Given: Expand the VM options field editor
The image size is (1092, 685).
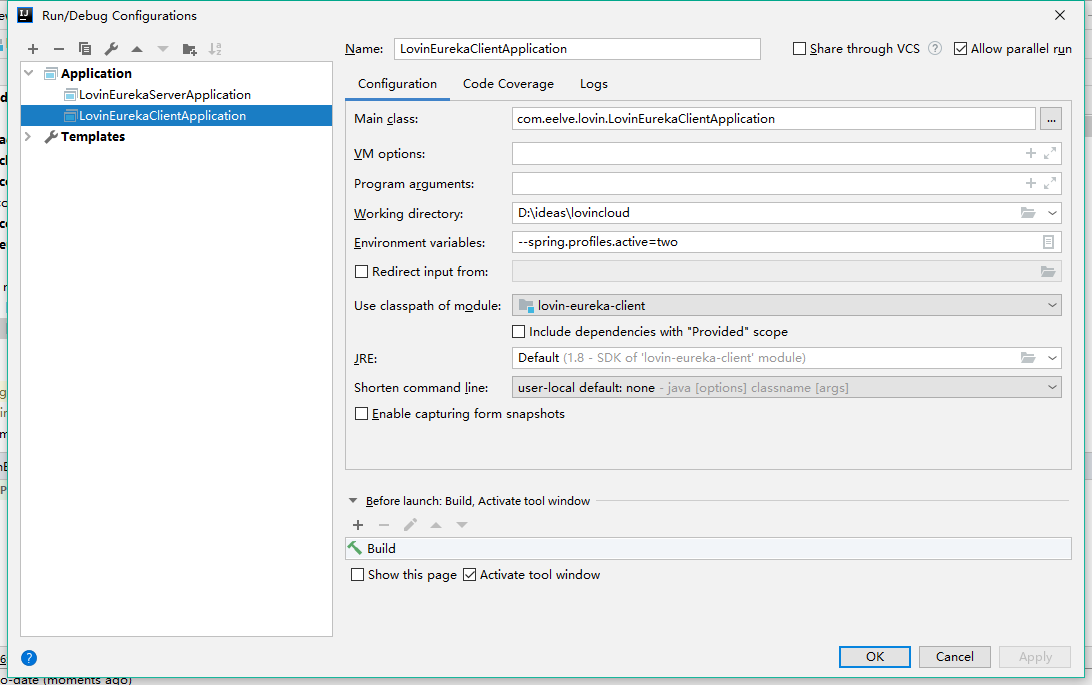Looking at the screenshot, I should click(x=1050, y=154).
